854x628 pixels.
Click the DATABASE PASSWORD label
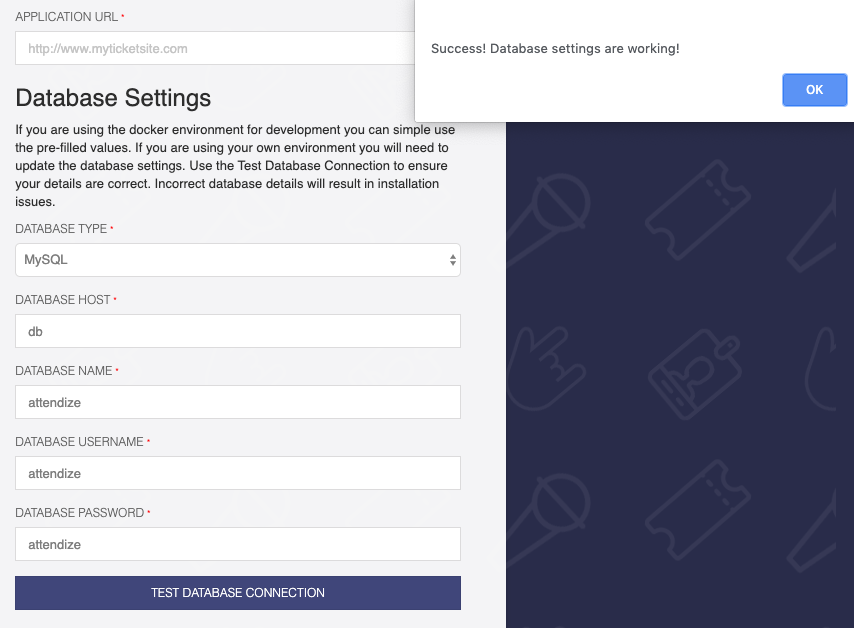tap(79, 513)
